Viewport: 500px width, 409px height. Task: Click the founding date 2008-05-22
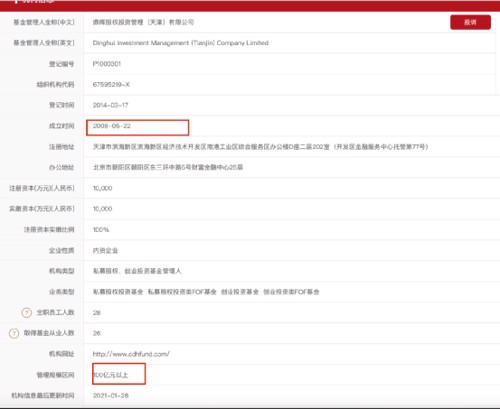point(112,126)
